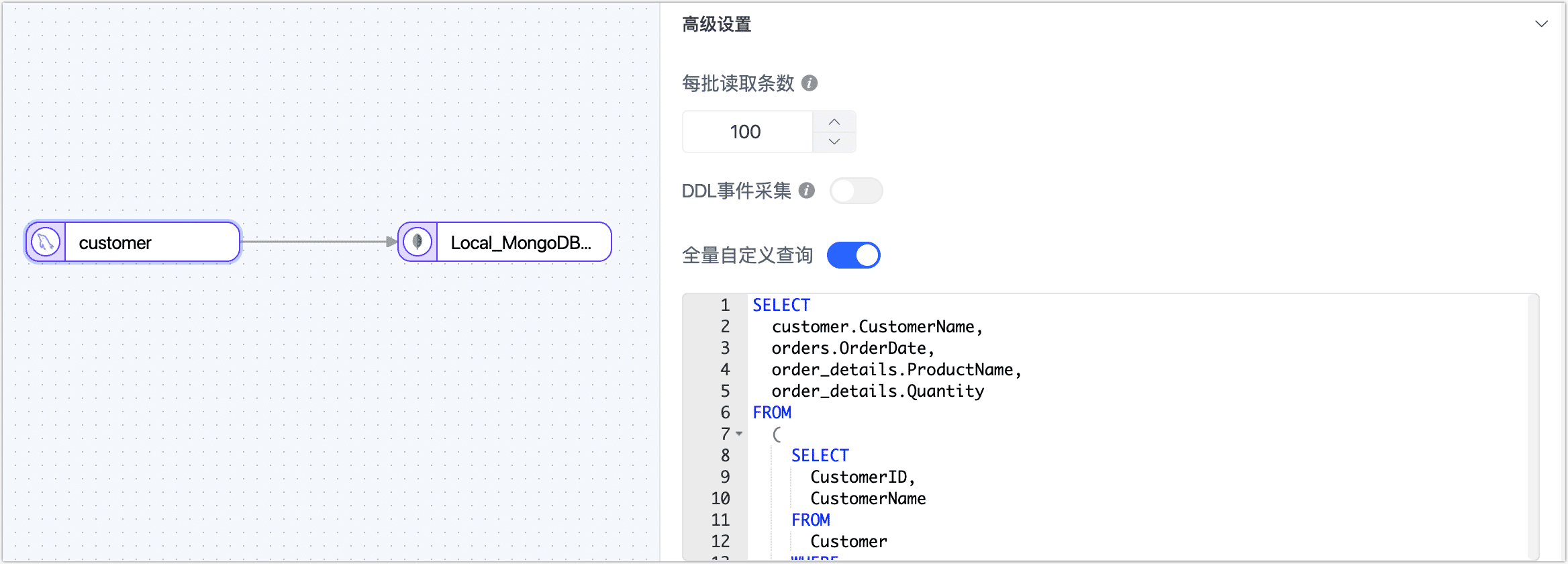Screen dimensions: 1568x564
Task: Click info icon beside DDL事件采集
Action: [x=807, y=191]
